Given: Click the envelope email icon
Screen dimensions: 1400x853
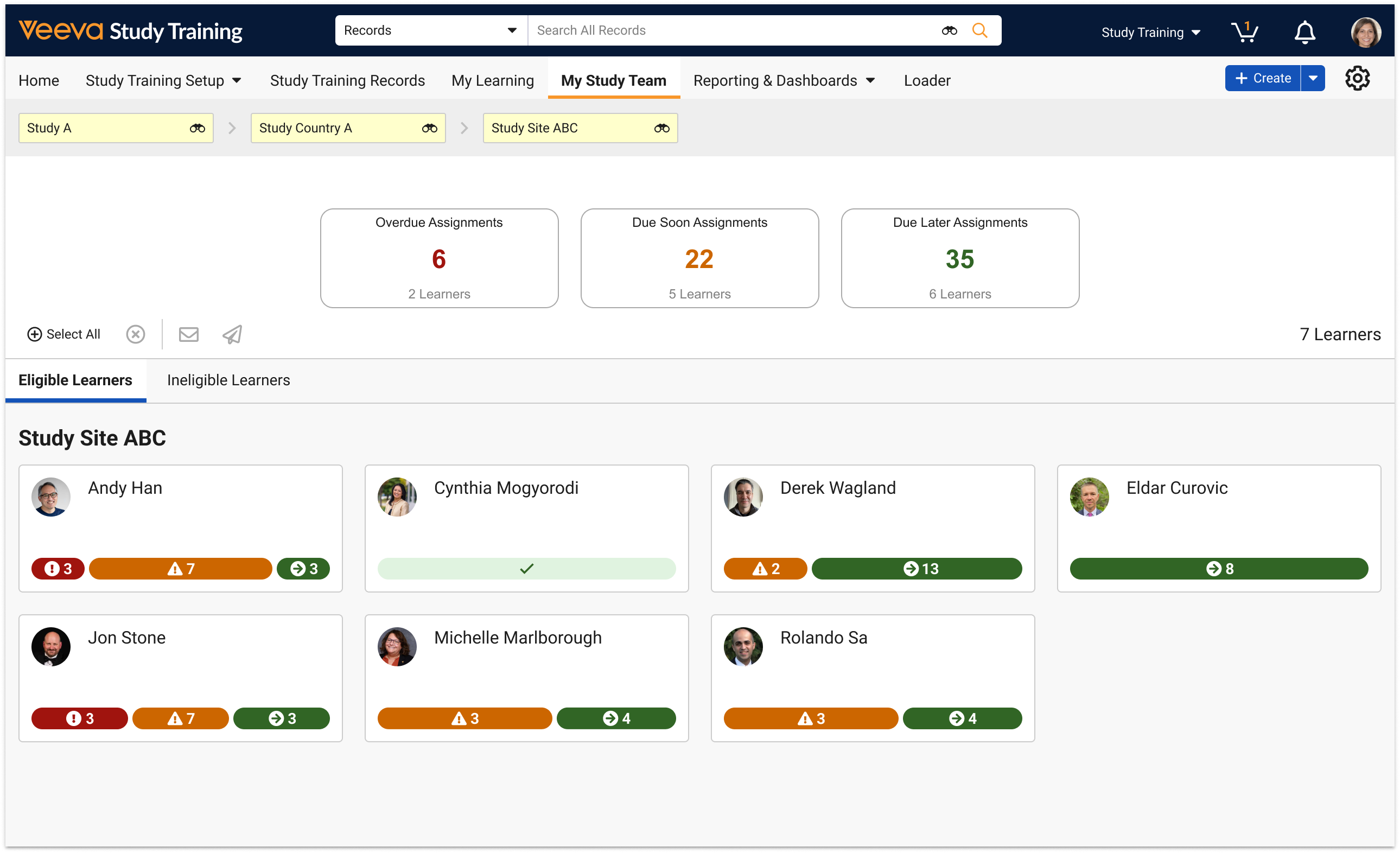Looking at the screenshot, I should (x=189, y=334).
